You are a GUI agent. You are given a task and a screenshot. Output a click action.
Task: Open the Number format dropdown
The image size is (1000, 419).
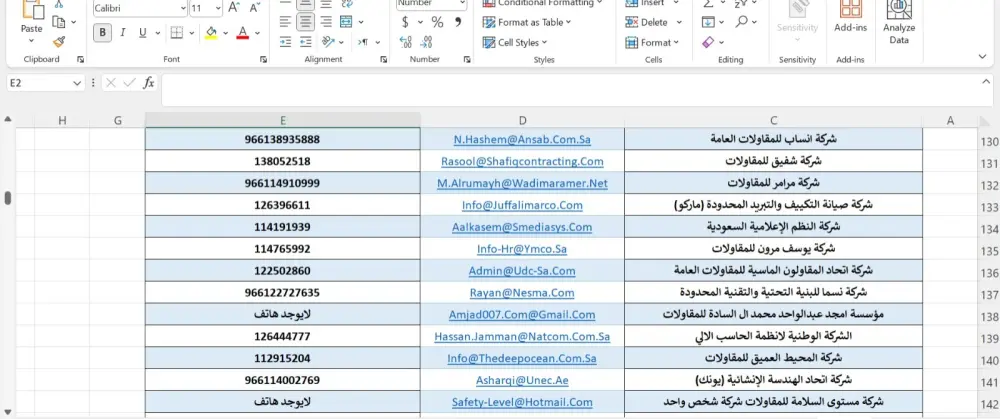(462, 3)
